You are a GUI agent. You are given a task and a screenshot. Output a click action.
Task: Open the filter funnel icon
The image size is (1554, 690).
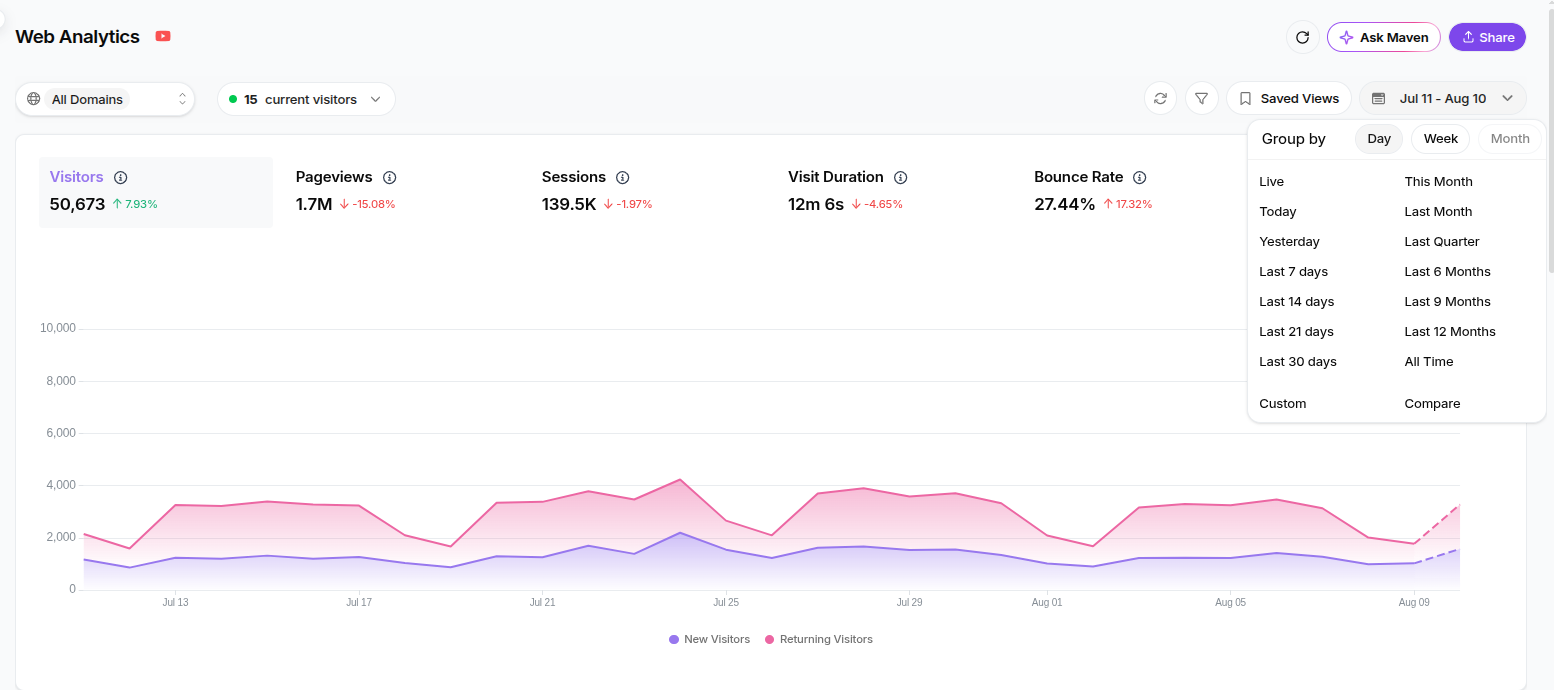[x=1201, y=98]
